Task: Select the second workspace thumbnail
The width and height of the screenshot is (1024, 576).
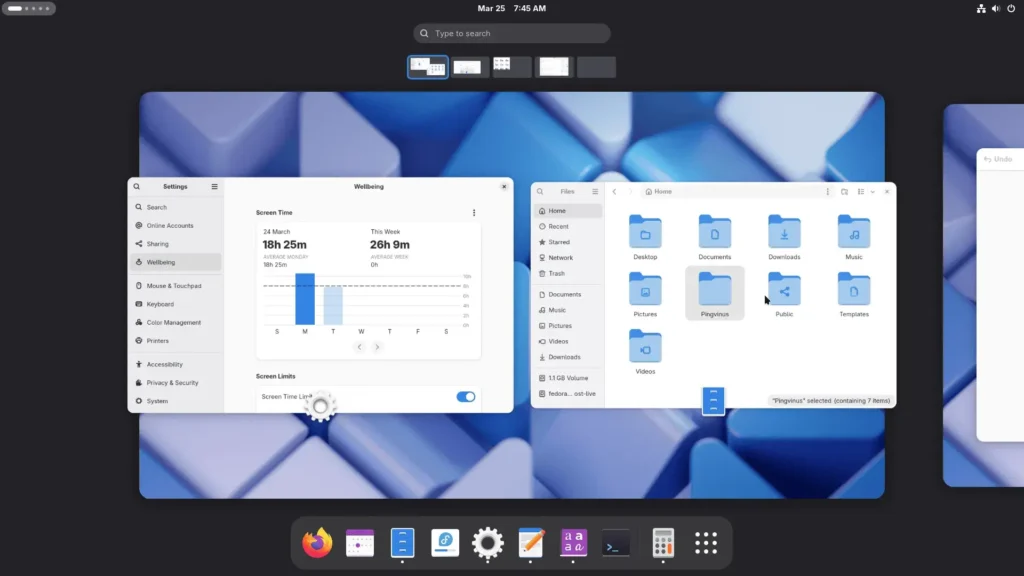Action: pyautogui.click(x=470, y=67)
